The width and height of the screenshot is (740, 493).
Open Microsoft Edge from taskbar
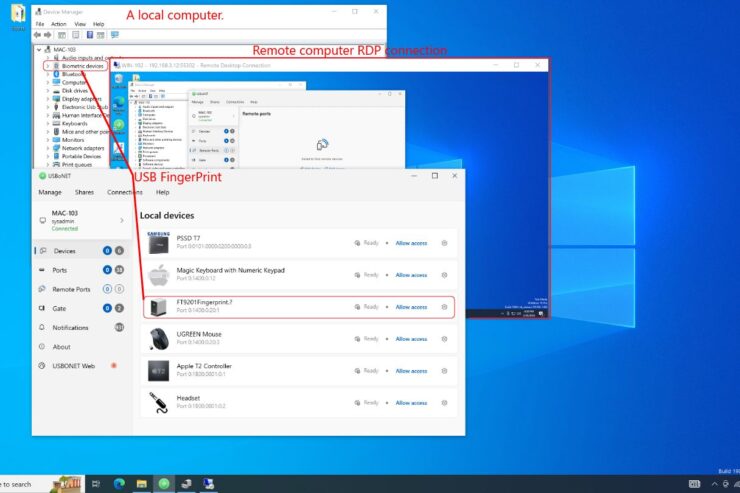pyautogui.click(x=119, y=484)
